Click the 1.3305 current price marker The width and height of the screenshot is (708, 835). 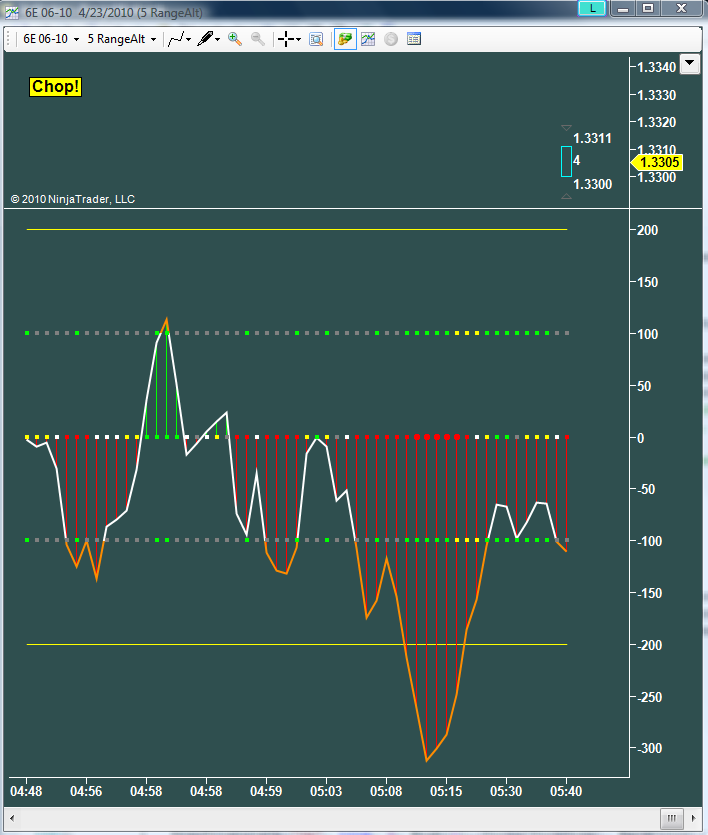click(656, 162)
